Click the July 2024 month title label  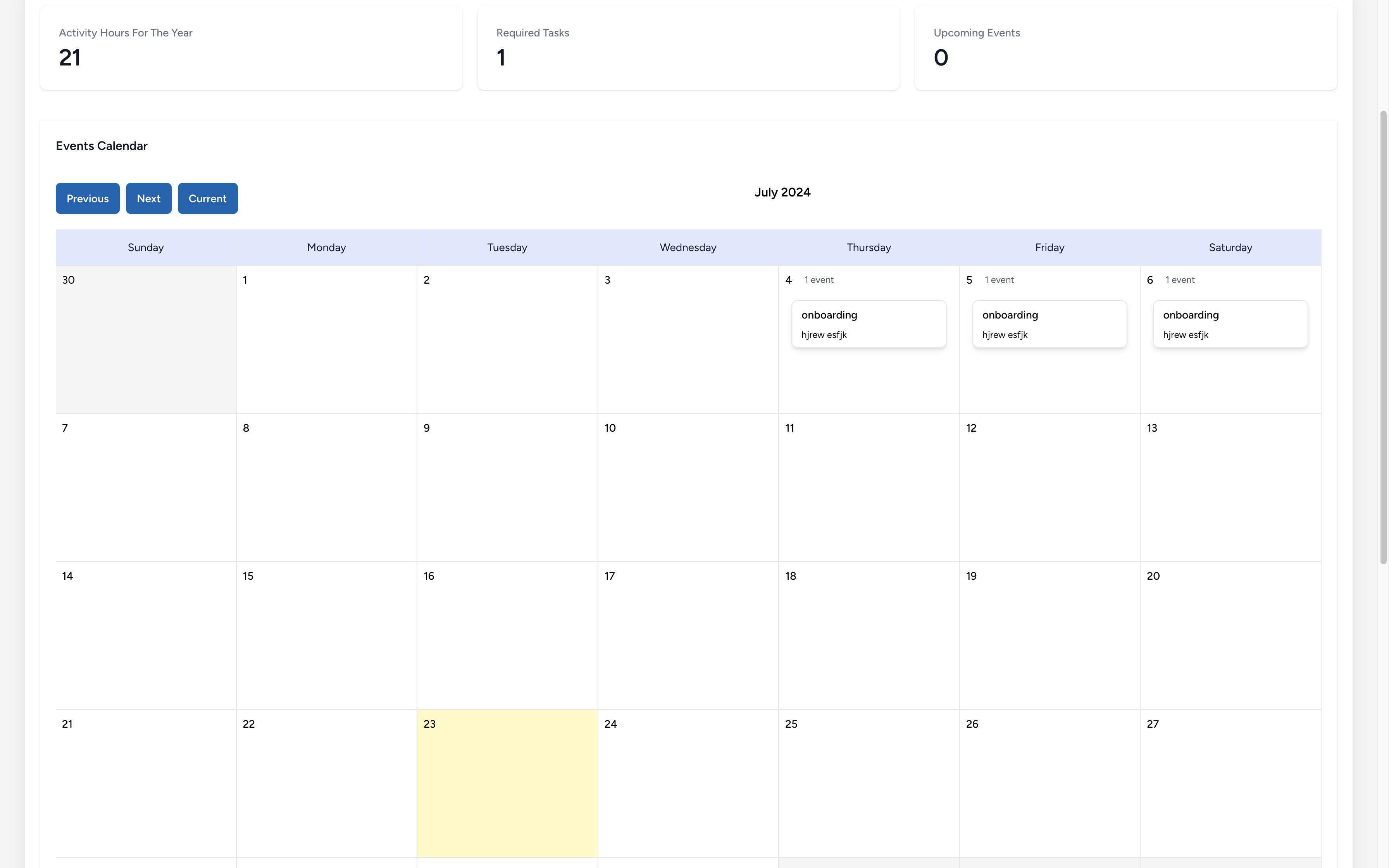(x=783, y=192)
